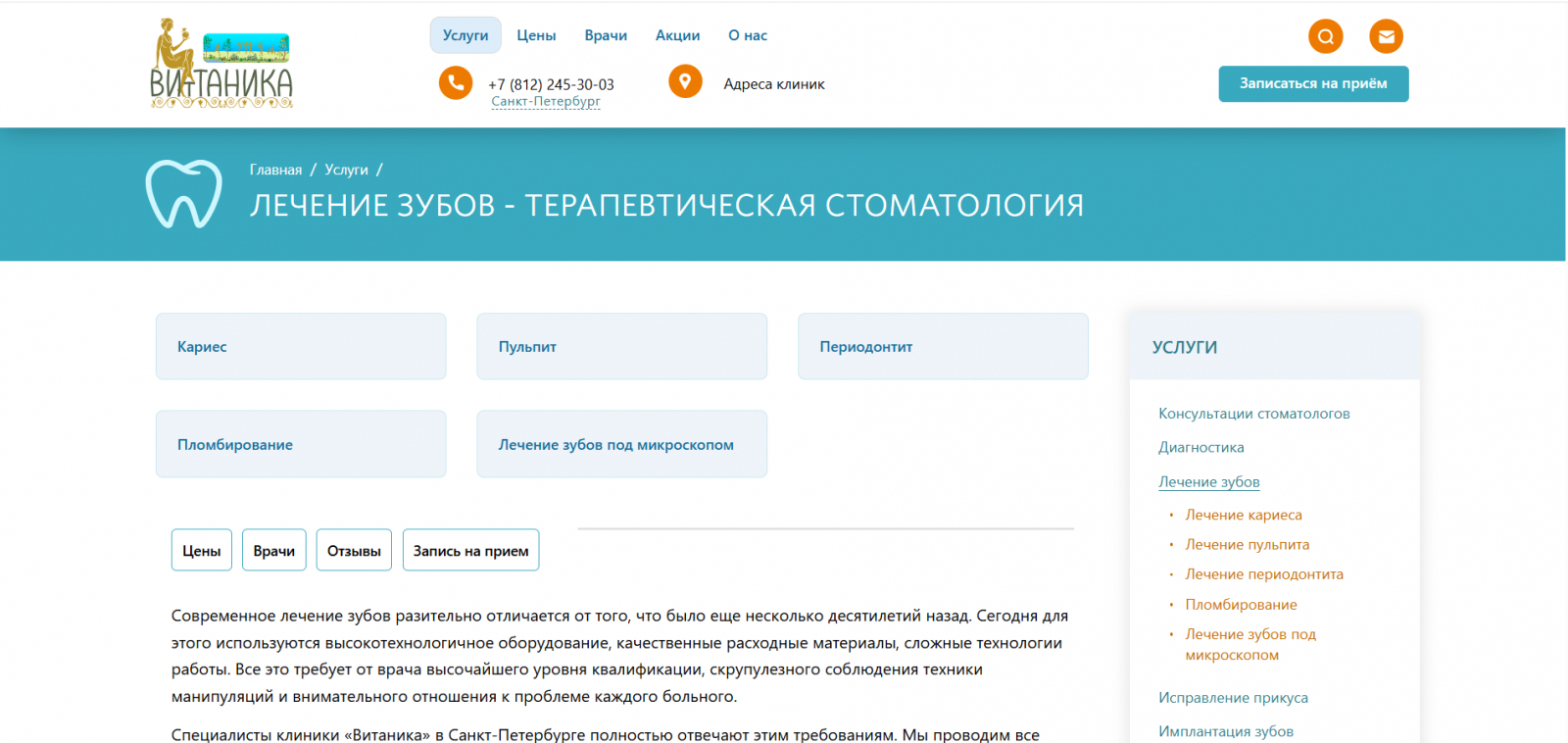This screenshot has height=743, width=1568.
Task: Click the Витаника logo
Action: (x=221, y=64)
